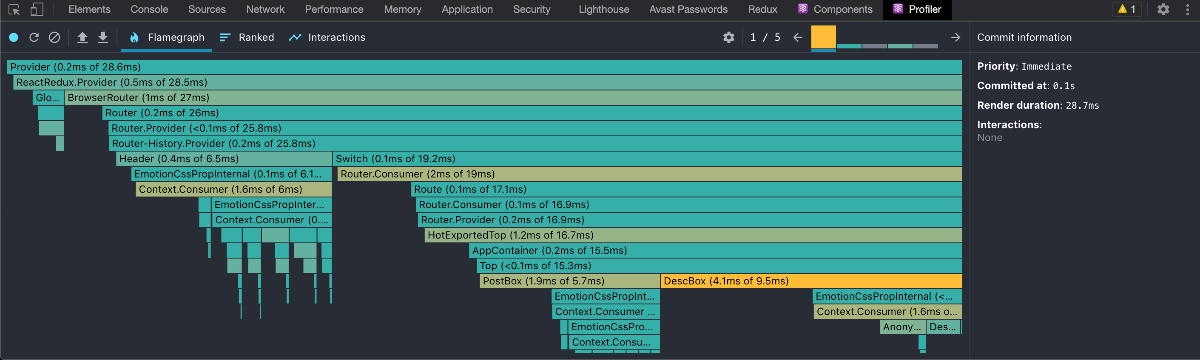Select the AppContainer bar
This screenshot has width=1200, height=360.
coord(716,250)
